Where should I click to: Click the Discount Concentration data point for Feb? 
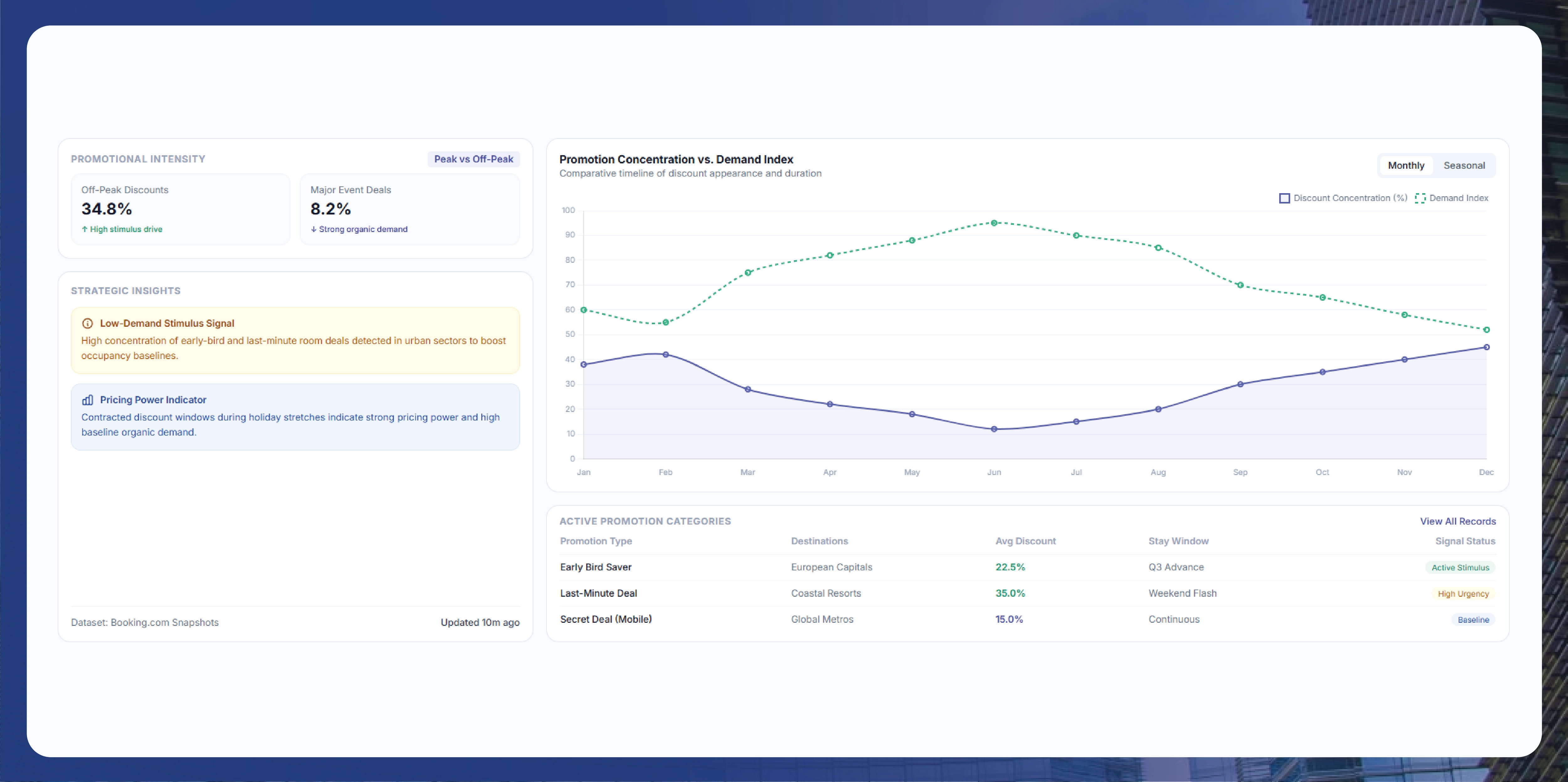coord(666,354)
